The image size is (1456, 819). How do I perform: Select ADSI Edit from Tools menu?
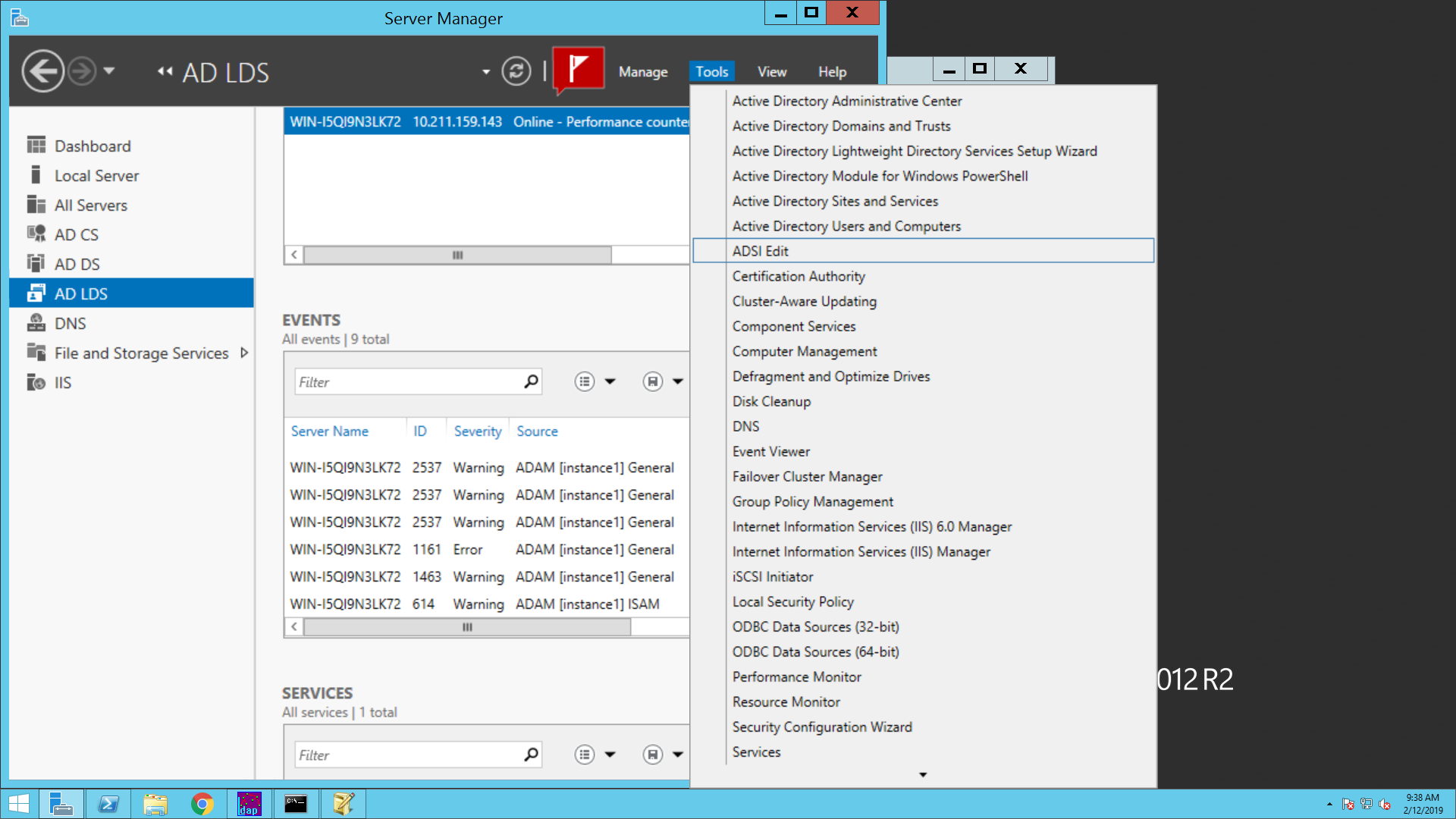tap(760, 251)
